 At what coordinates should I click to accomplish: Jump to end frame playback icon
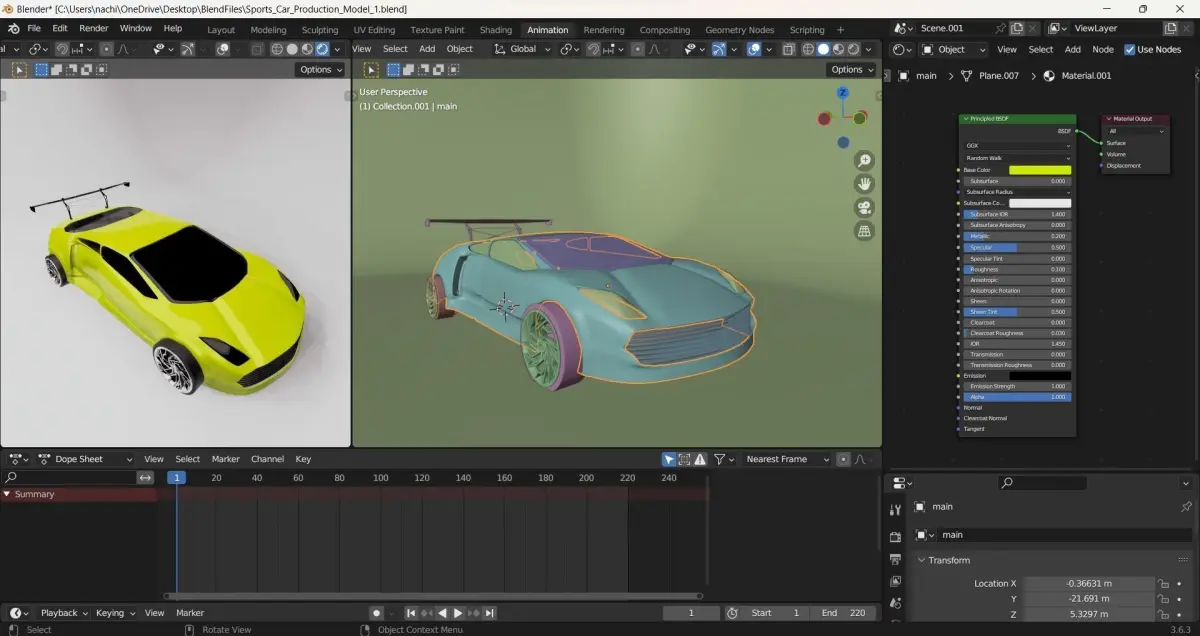(x=490, y=613)
